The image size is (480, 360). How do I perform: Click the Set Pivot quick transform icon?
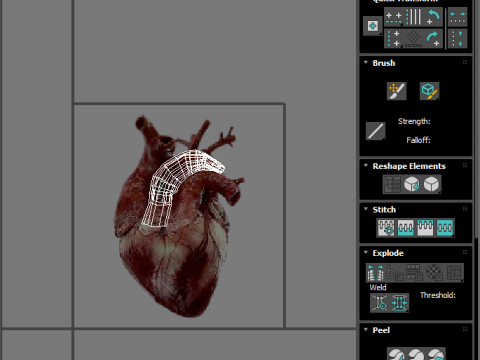[372, 26]
